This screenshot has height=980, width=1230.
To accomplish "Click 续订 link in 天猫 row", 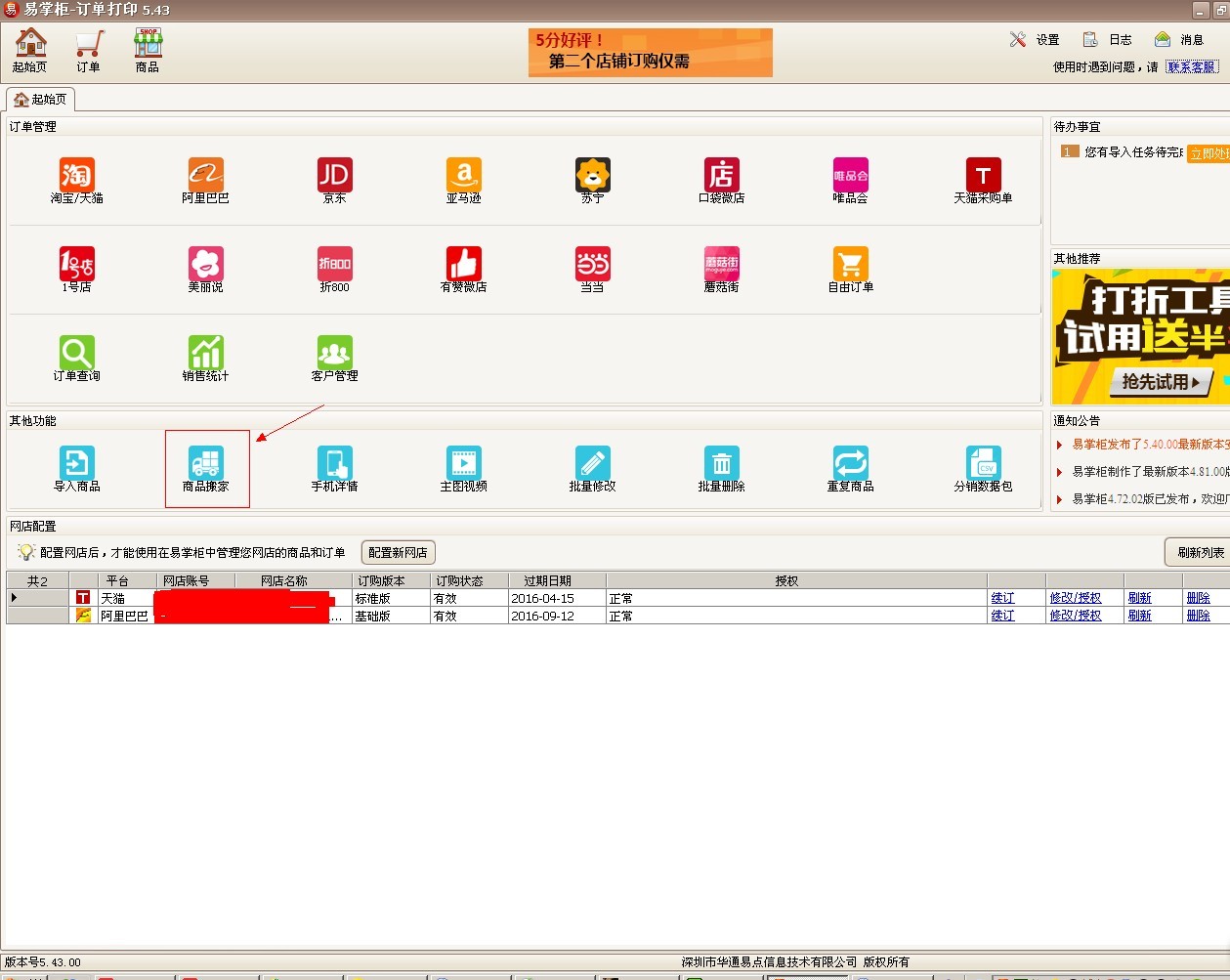I will point(1002,598).
